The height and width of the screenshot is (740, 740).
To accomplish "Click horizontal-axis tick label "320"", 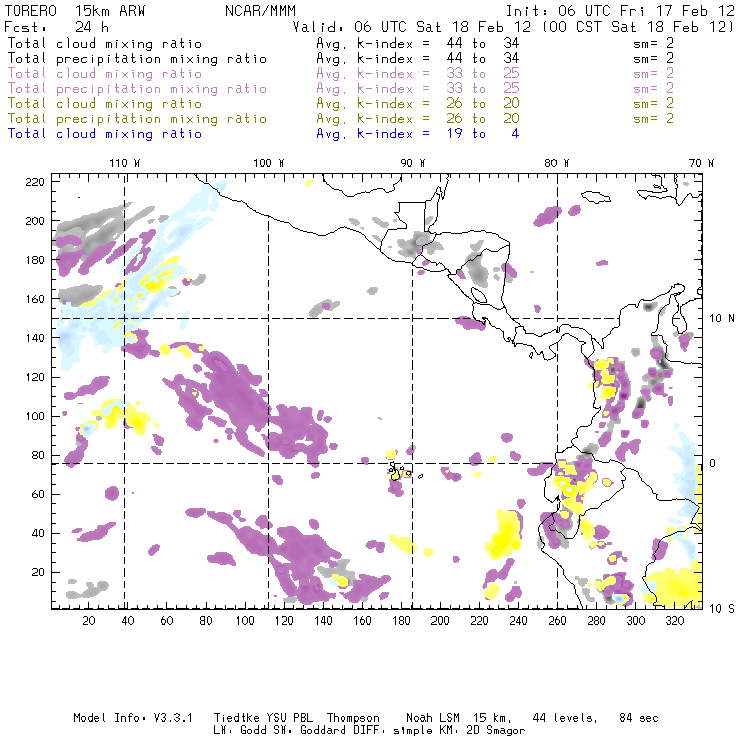I will pyautogui.click(x=675, y=621).
